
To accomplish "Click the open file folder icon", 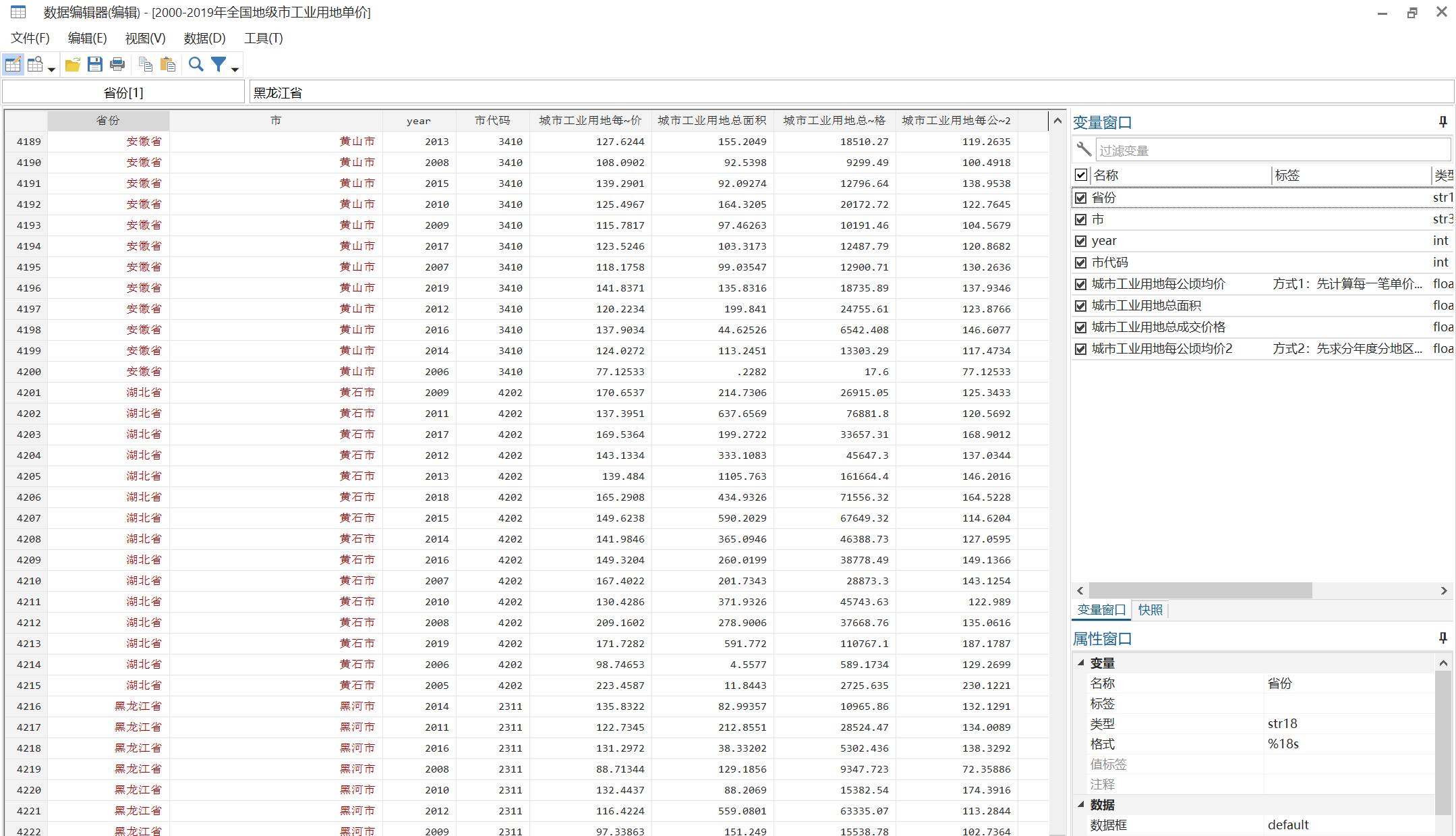I will (72, 65).
